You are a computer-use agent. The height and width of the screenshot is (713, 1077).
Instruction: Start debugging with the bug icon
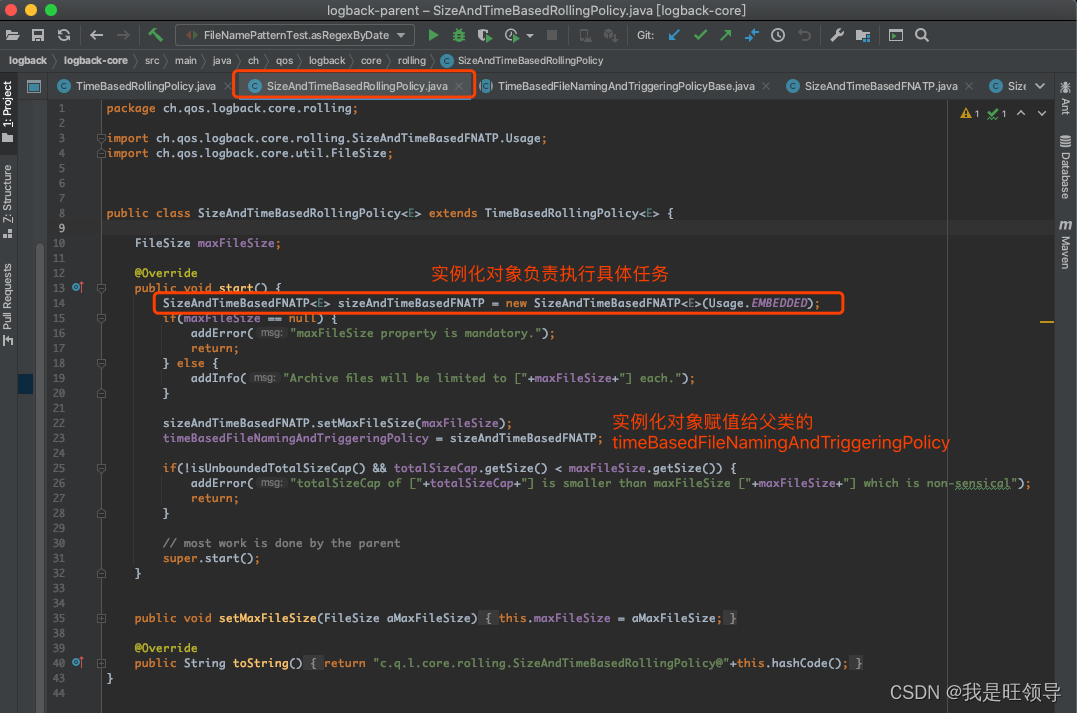point(459,35)
